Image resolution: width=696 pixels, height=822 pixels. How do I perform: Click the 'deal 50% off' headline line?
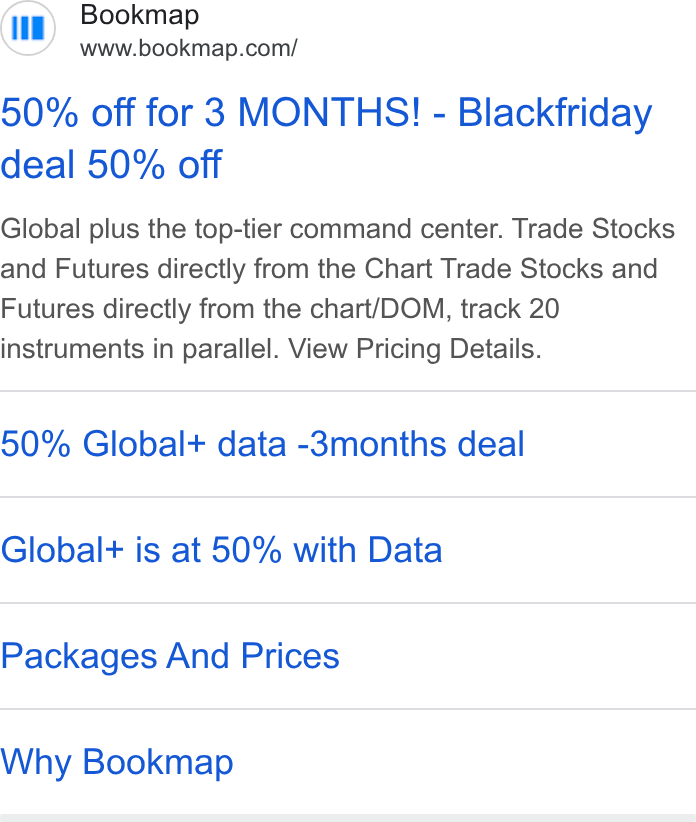[111, 165]
